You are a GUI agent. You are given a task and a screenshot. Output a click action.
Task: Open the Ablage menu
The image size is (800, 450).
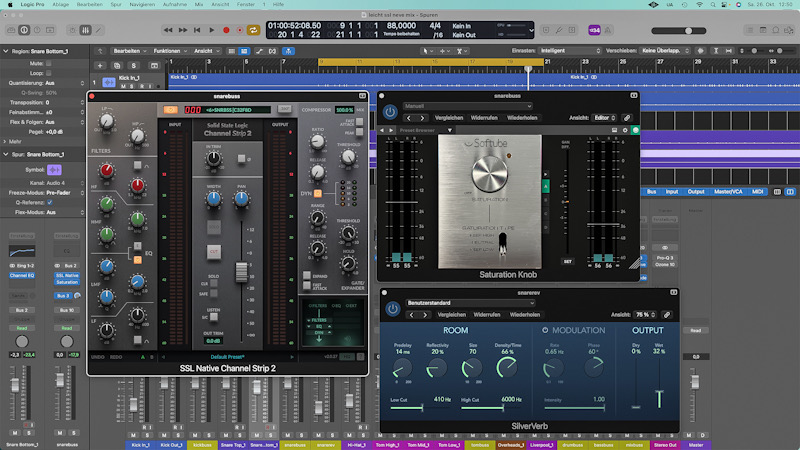(x=61, y=4)
